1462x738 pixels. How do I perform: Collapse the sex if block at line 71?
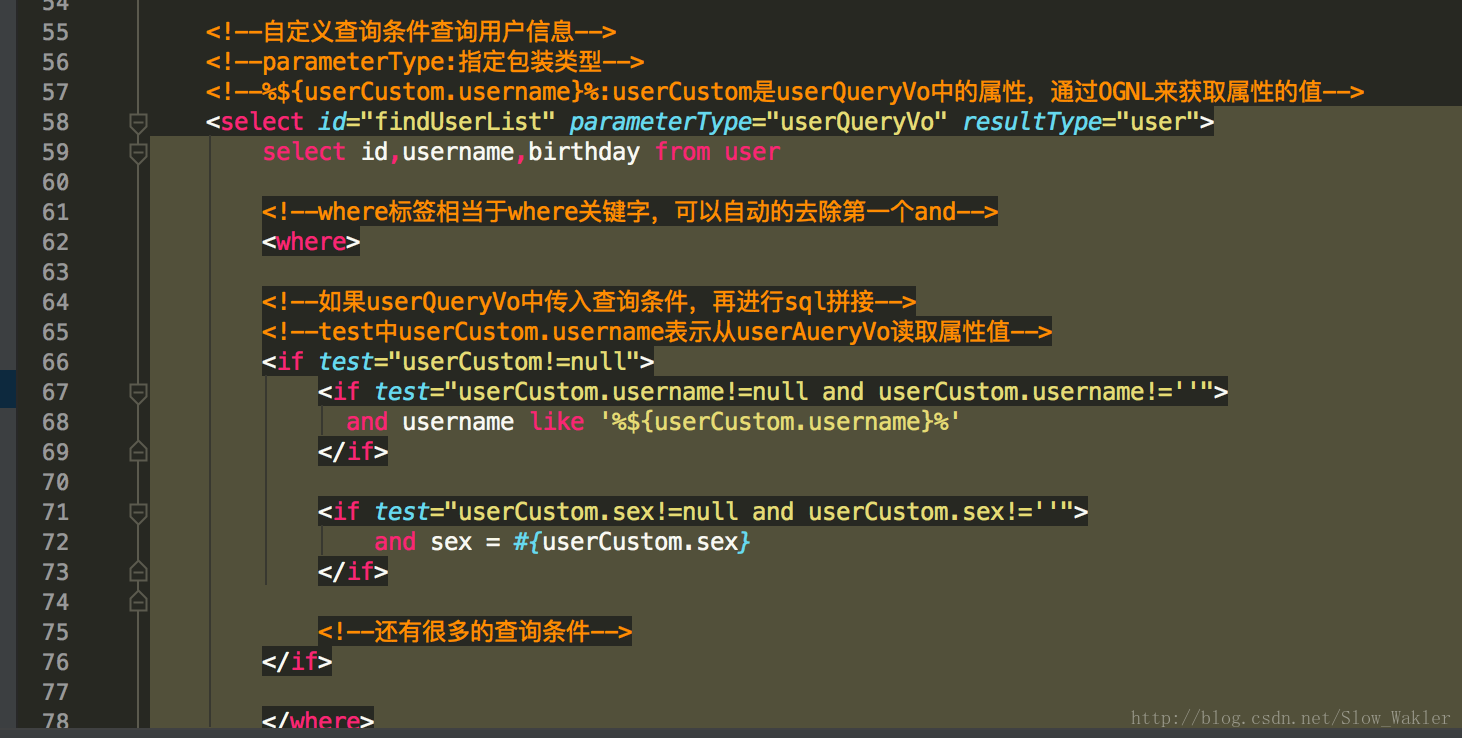point(138,513)
